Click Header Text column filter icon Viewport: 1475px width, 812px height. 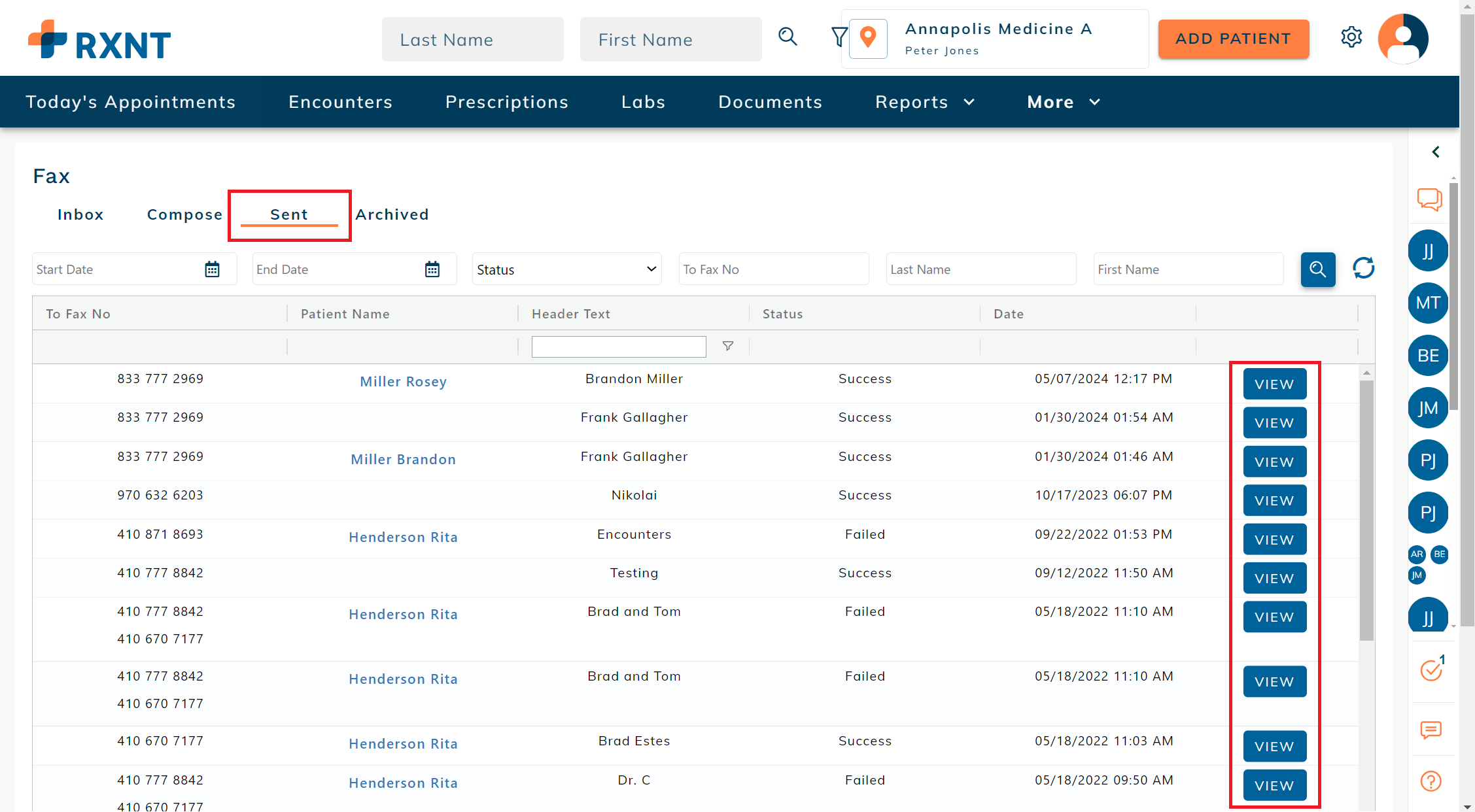pos(727,346)
